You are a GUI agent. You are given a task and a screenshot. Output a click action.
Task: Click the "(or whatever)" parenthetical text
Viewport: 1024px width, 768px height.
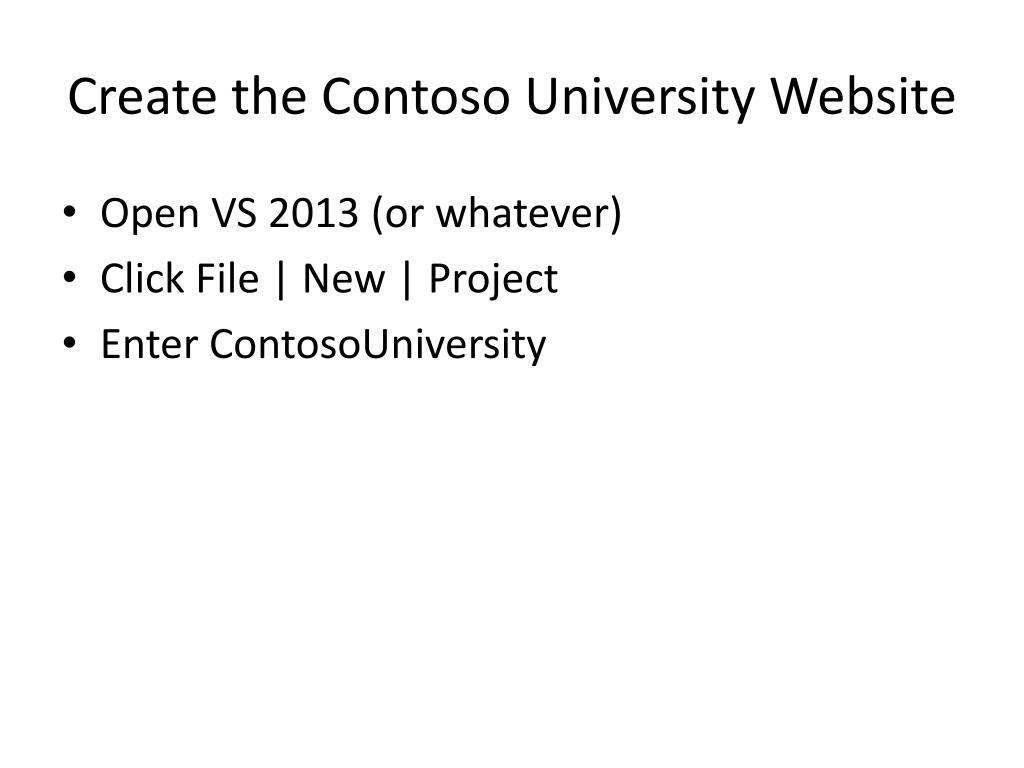[x=497, y=214]
